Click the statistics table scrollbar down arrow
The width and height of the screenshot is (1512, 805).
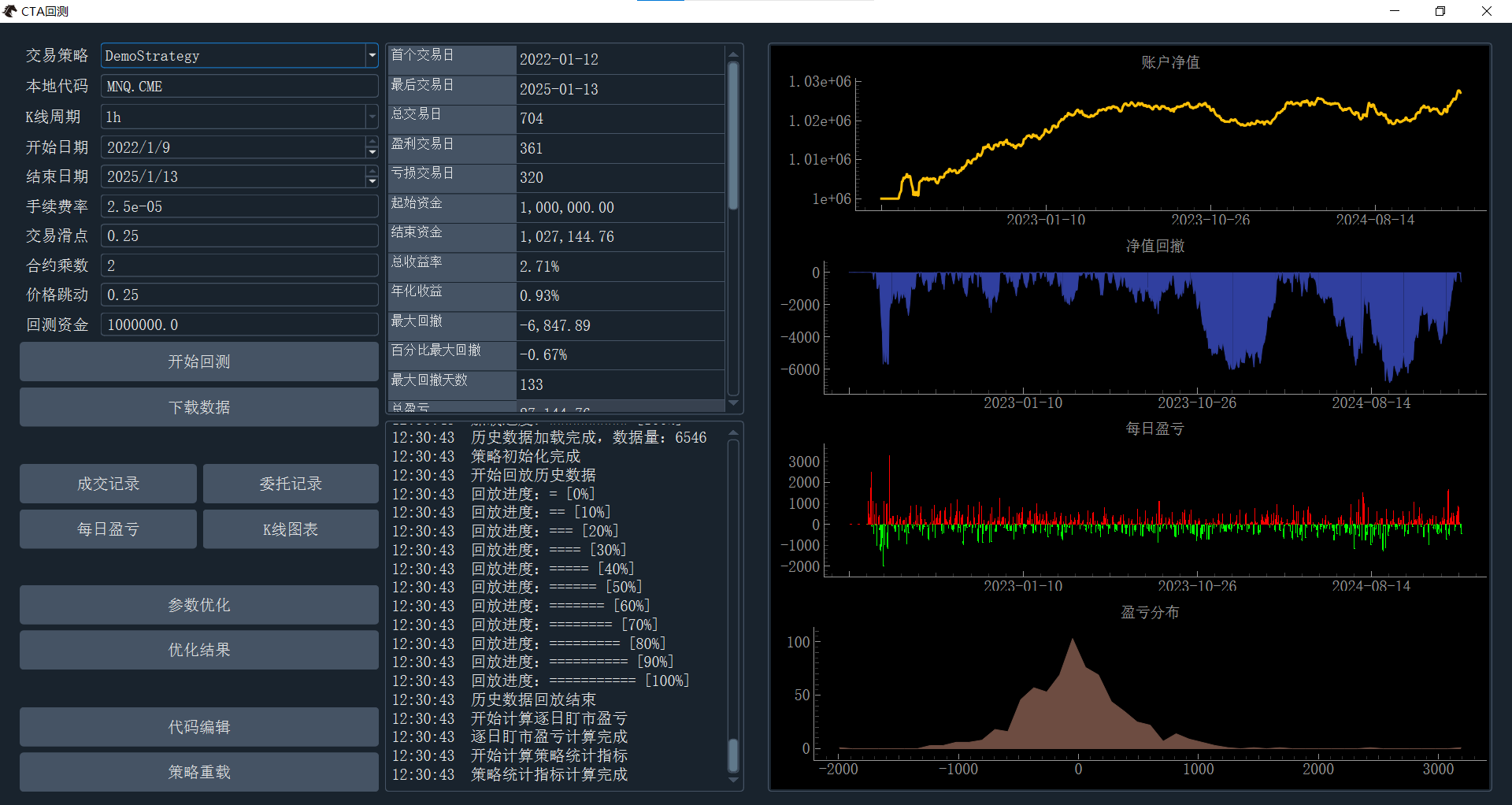733,403
